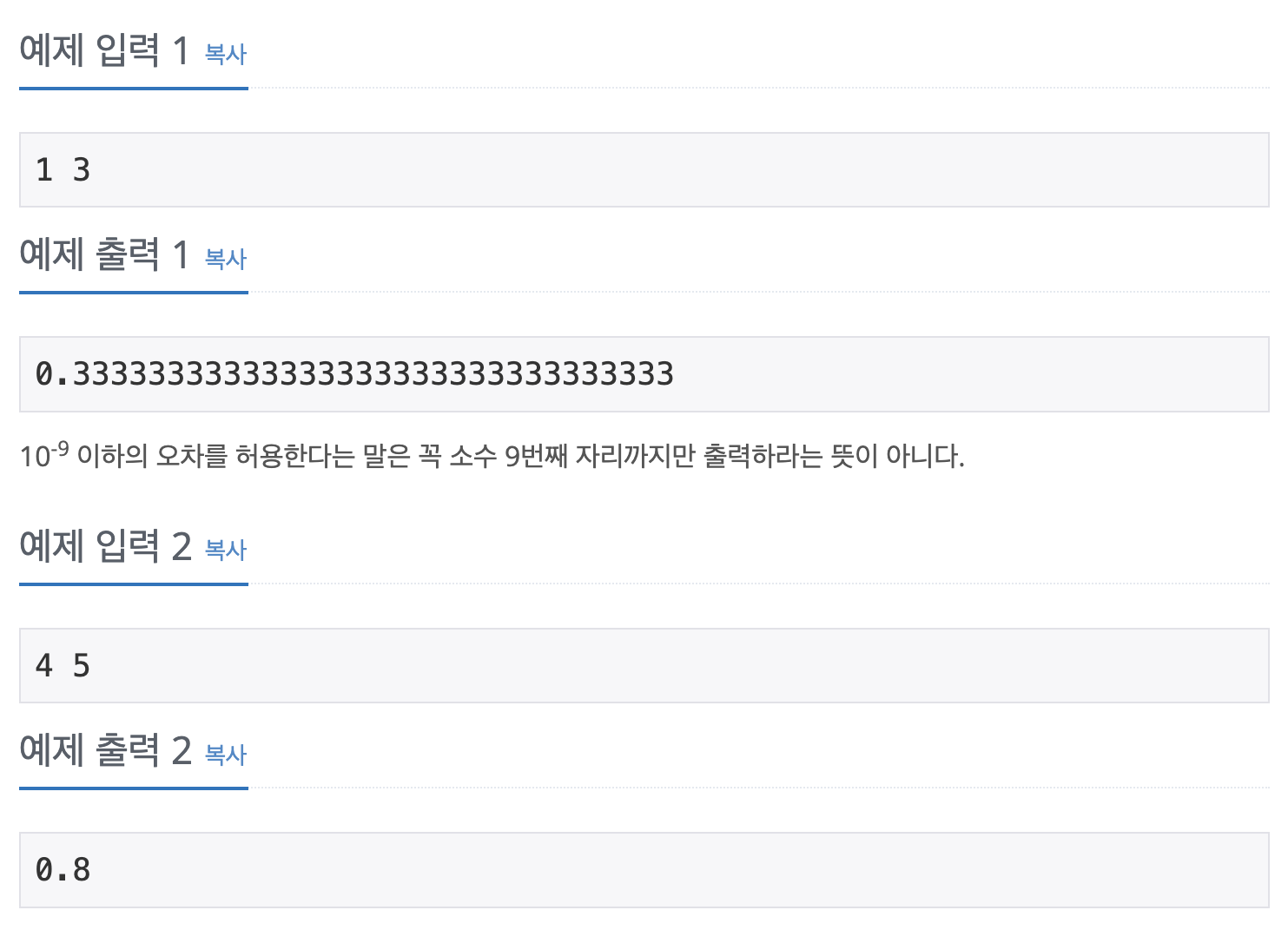Click the 예제 입력 2 heading

[105, 545]
